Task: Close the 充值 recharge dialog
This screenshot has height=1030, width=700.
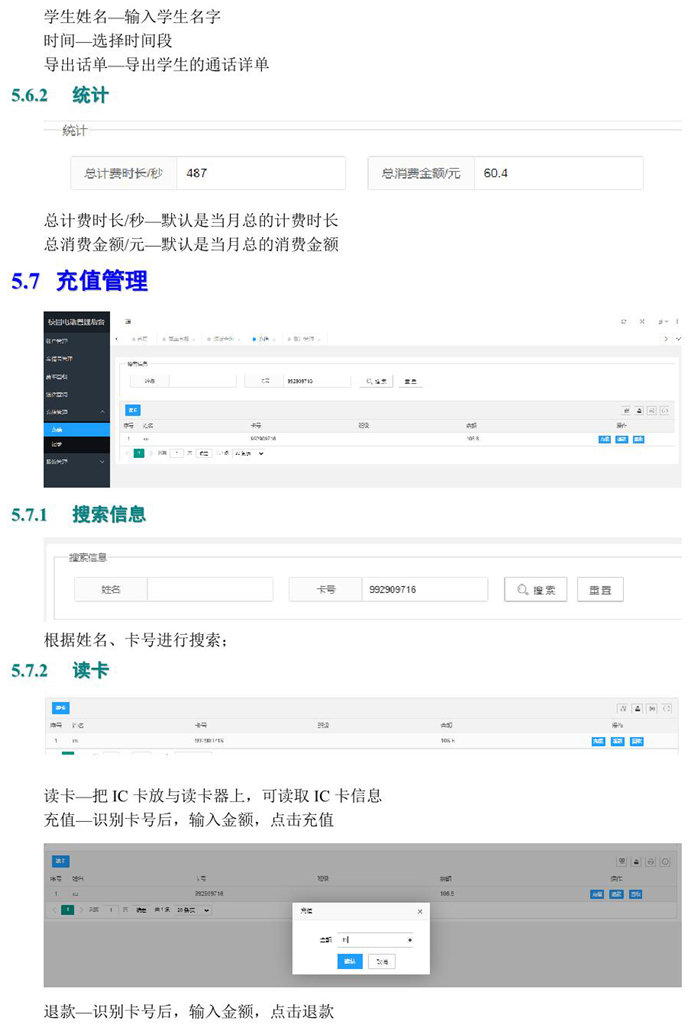Action: pyautogui.click(x=419, y=911)
